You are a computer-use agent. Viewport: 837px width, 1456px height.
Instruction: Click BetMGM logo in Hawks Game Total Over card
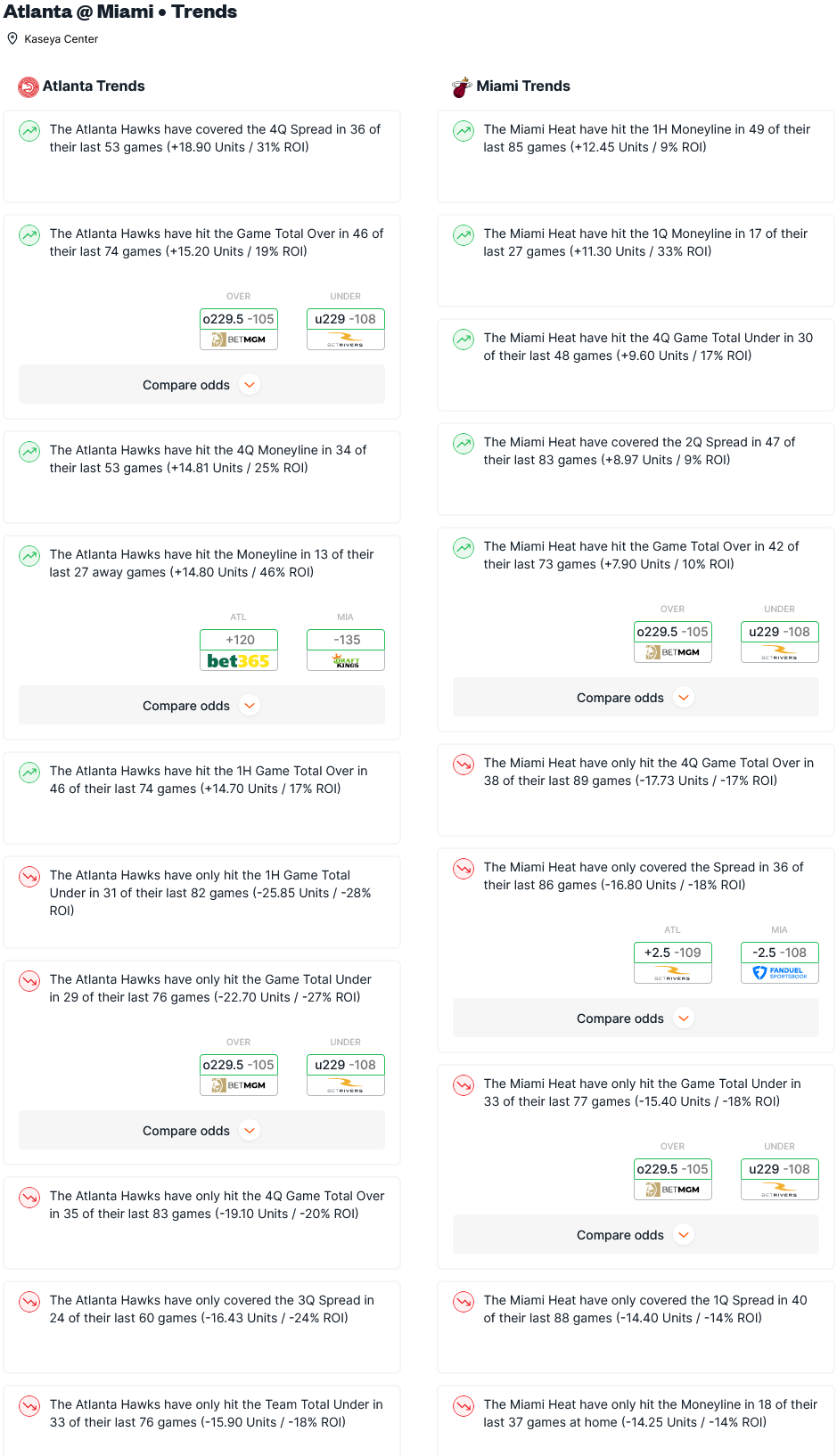click(x=239, y=339)
